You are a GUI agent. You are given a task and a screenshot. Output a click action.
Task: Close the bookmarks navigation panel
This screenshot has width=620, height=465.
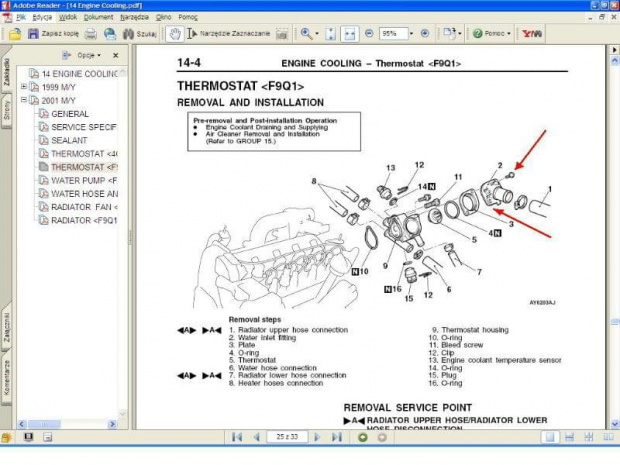coord(115,55)
